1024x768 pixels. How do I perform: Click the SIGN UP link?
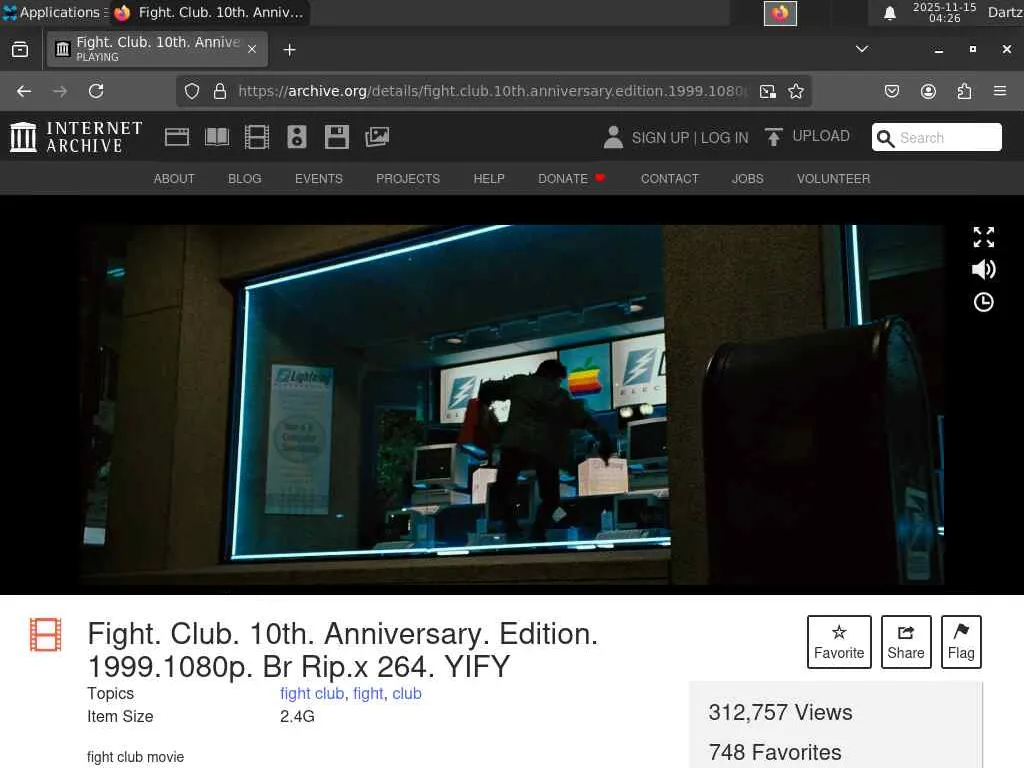[660, 138]
